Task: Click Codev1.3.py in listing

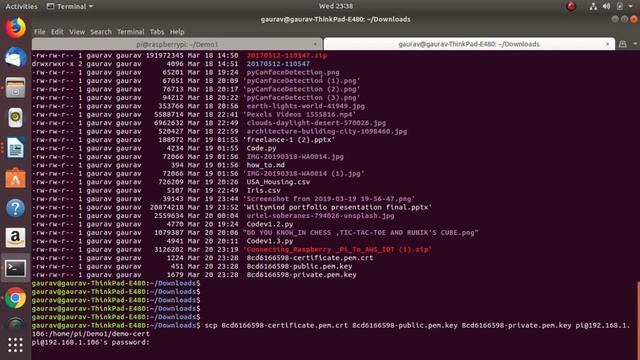Action: pyautogui.click(x=270, y=241)
